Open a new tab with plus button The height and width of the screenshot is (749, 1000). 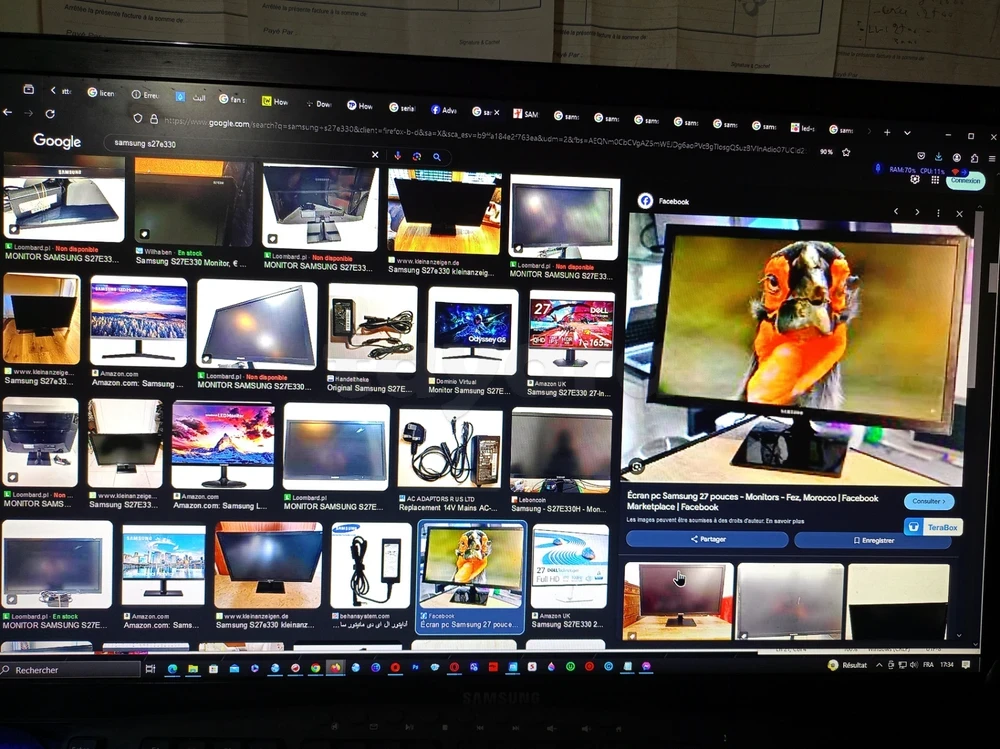(x=886, y=132)
